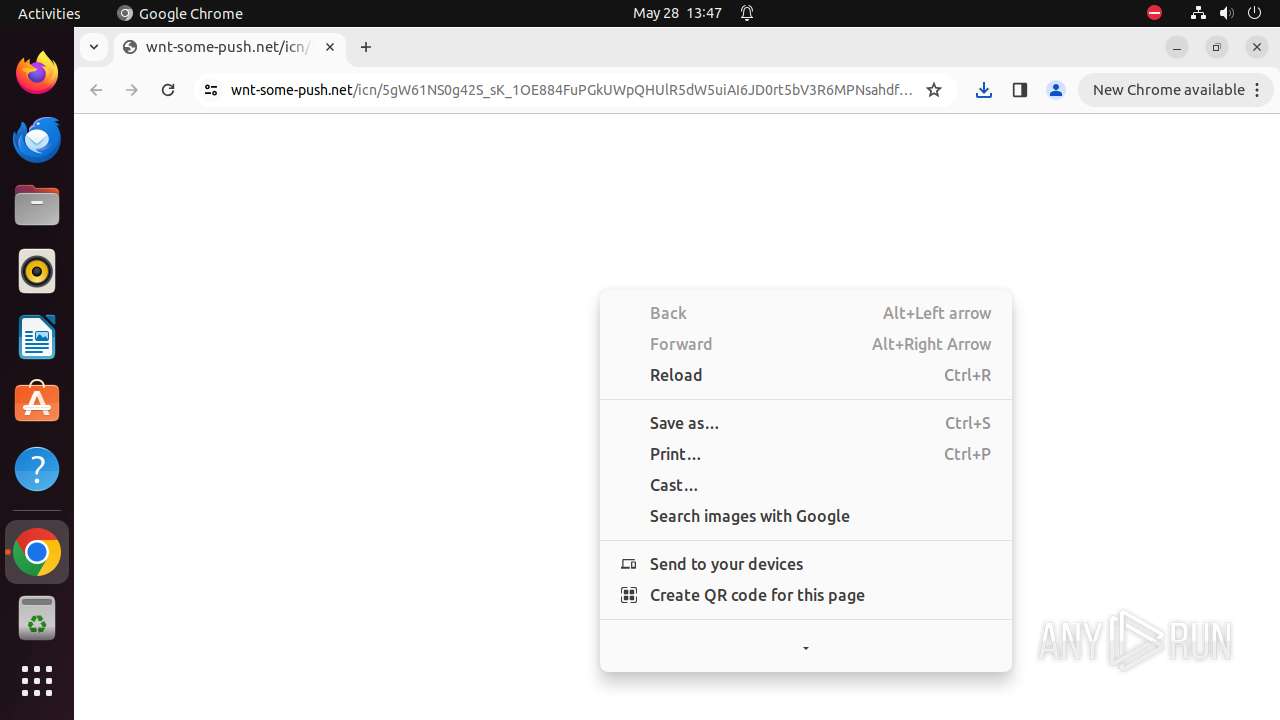Click the red do-not-disturb tray icon

pyautogui.click(x=1154, y=13)
